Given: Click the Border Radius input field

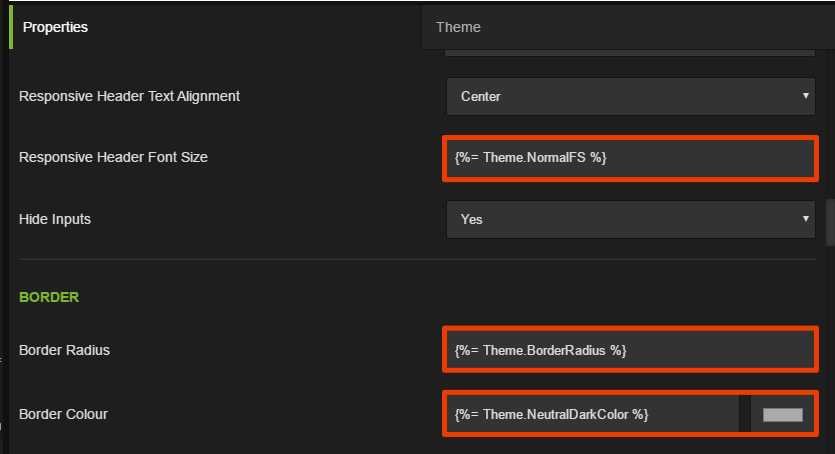Looking at the screenshot, I should coord(630,350).
